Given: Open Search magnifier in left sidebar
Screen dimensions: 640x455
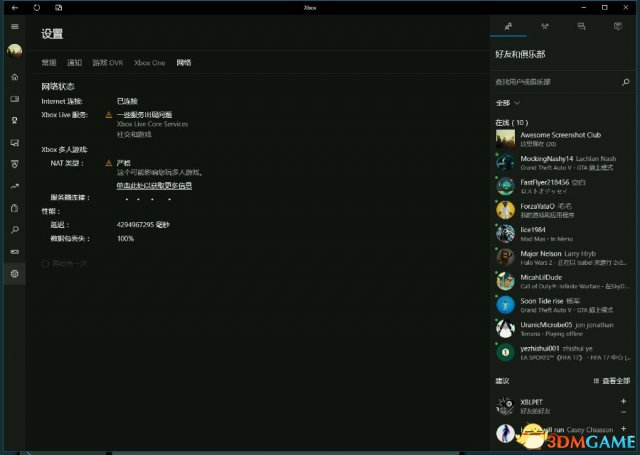Looking at the screenshot, I should pyautogui.click(x=15, y=230).
